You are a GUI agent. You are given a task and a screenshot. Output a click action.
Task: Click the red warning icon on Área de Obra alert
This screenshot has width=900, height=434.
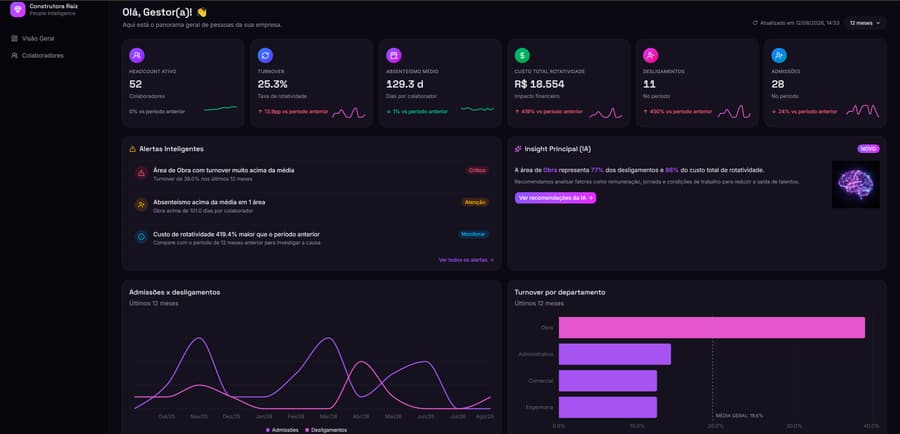click(141, 173)
